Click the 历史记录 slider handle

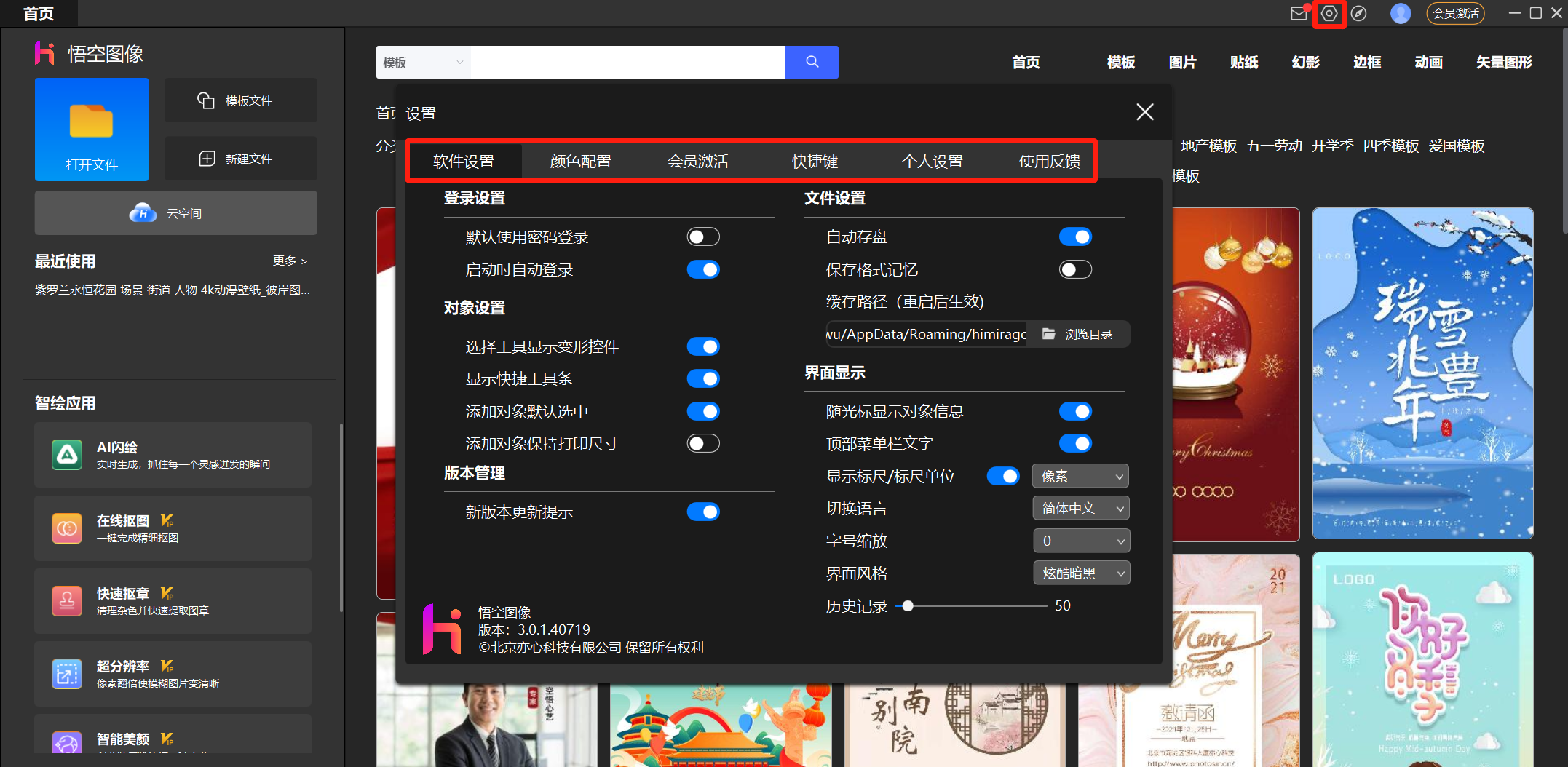tap(908, 605)
